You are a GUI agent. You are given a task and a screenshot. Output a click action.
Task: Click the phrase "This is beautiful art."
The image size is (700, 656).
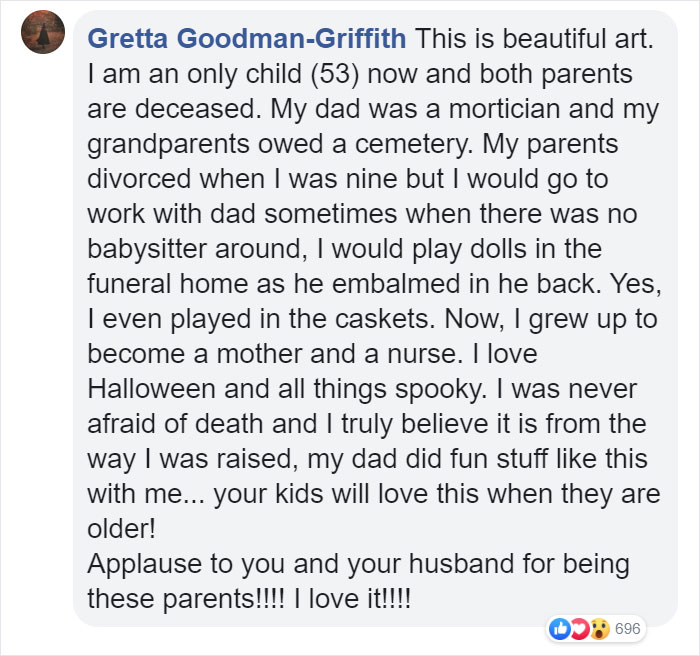534,38
